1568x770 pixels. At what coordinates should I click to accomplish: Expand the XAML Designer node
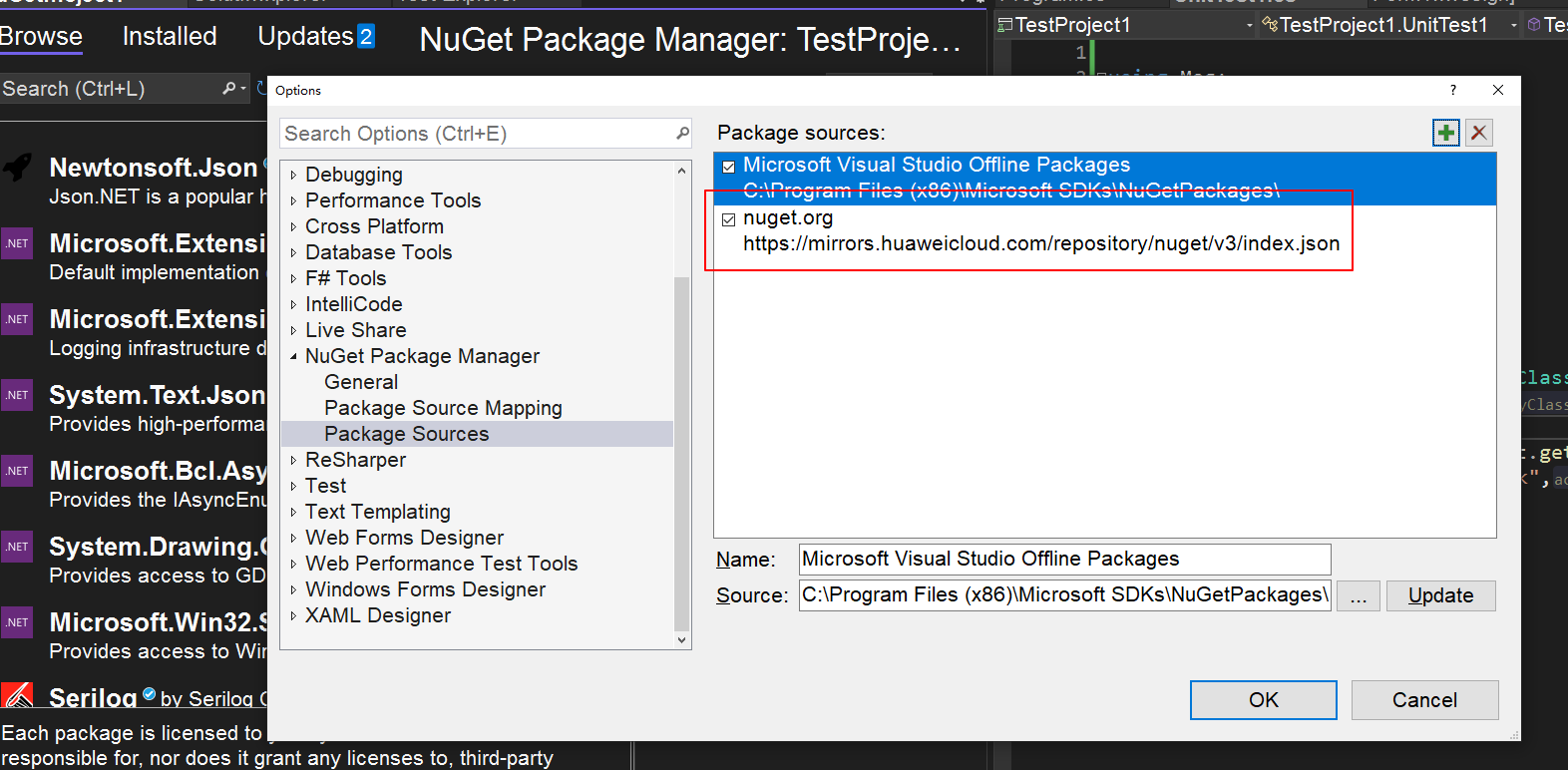pyautogui.click(x=293, y=615)
